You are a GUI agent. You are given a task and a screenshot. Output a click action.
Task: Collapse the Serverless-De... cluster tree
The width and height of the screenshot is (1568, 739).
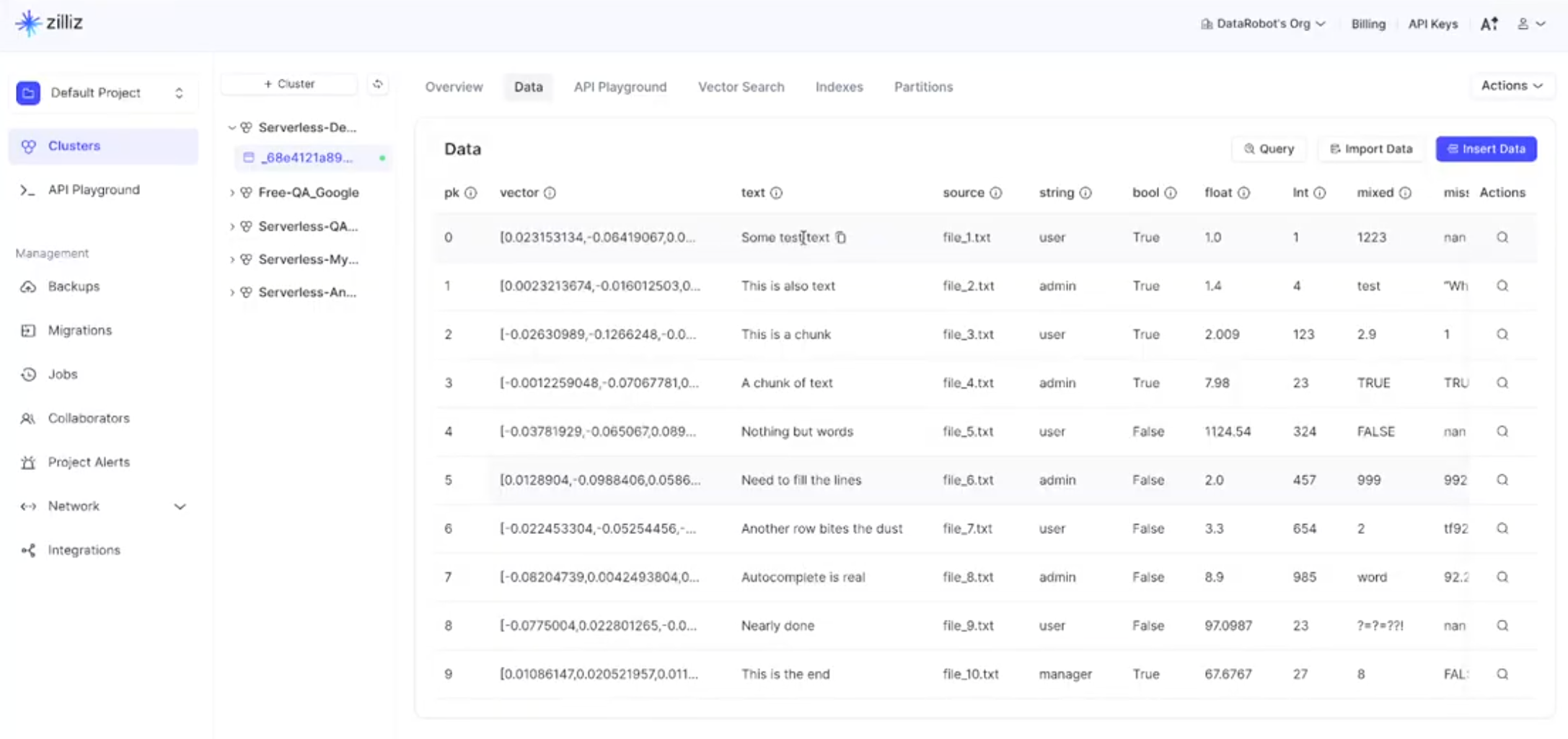pyautogui.click(x=232, y=128)
